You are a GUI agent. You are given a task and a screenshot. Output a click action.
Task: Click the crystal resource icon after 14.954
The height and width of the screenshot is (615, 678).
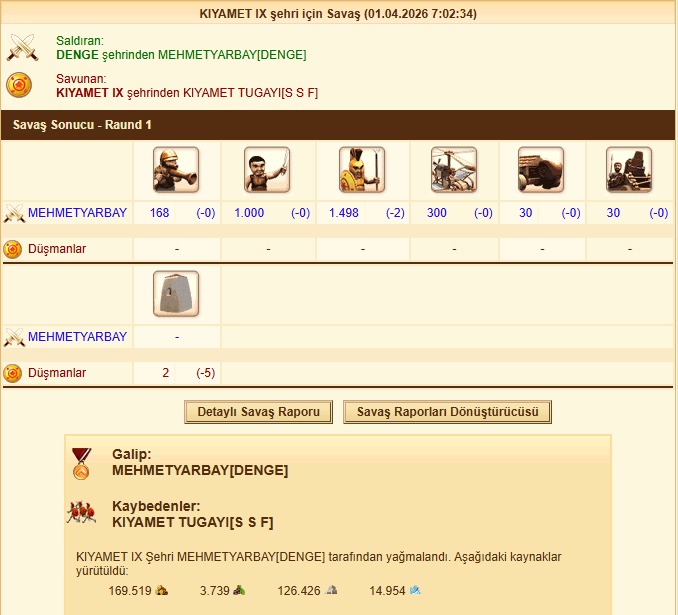click(415, 590)
